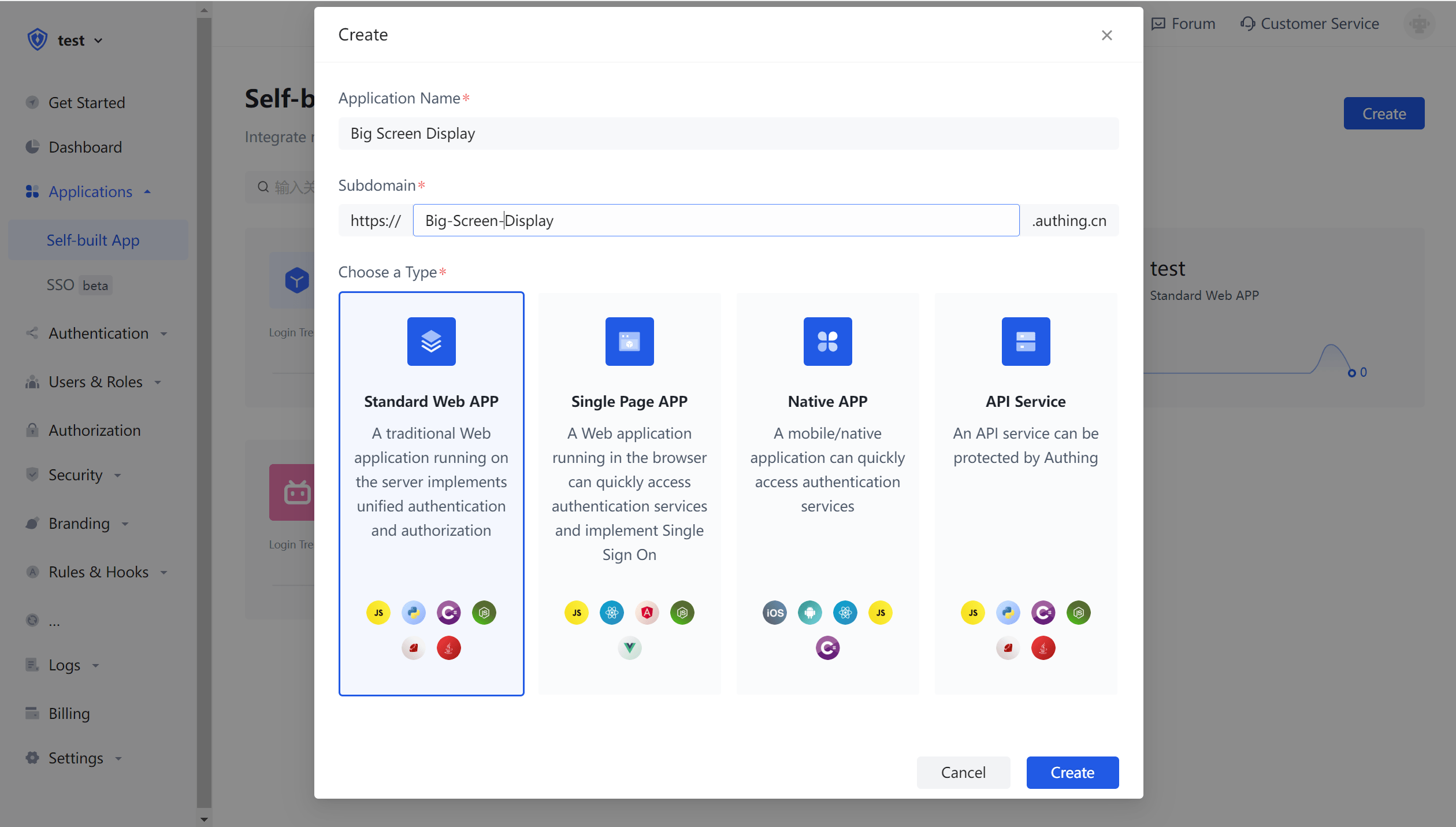Screen dimensions: 1456x827
Task: Switch to the SSO beta page
Action: pos(78,284)
